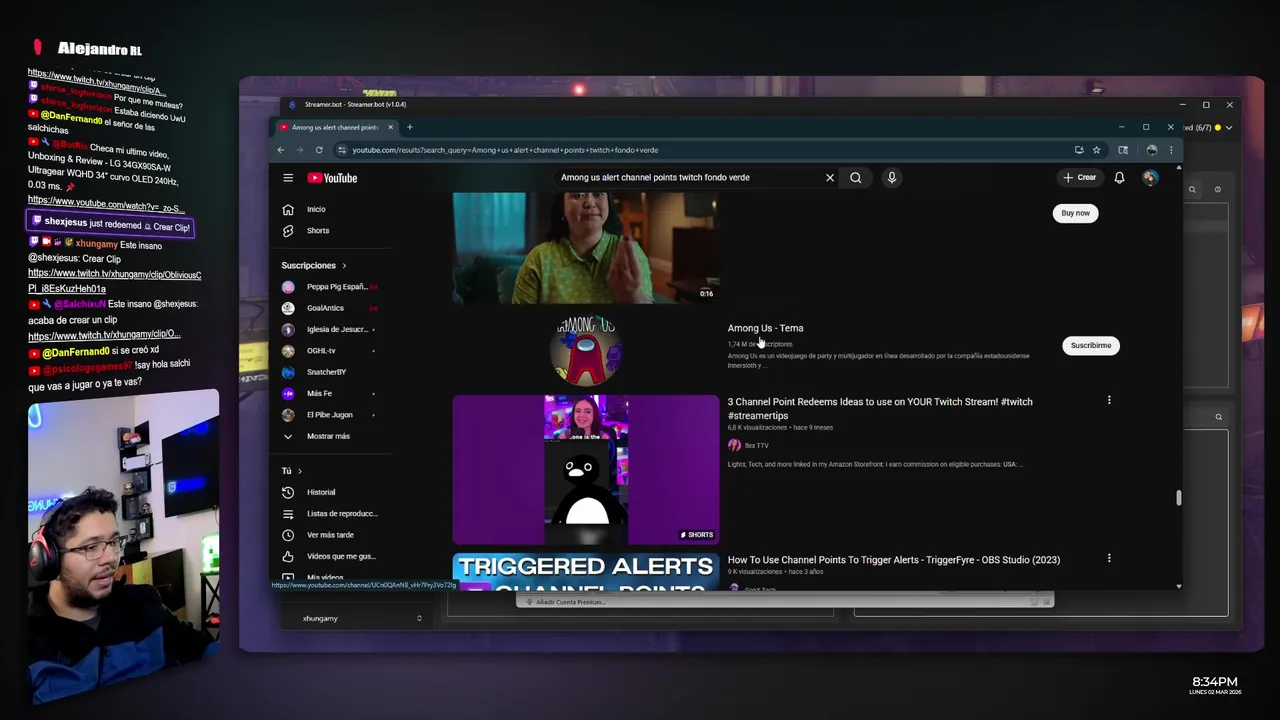Open El Pibe Jugon subscription channel

tap(330, 415)
